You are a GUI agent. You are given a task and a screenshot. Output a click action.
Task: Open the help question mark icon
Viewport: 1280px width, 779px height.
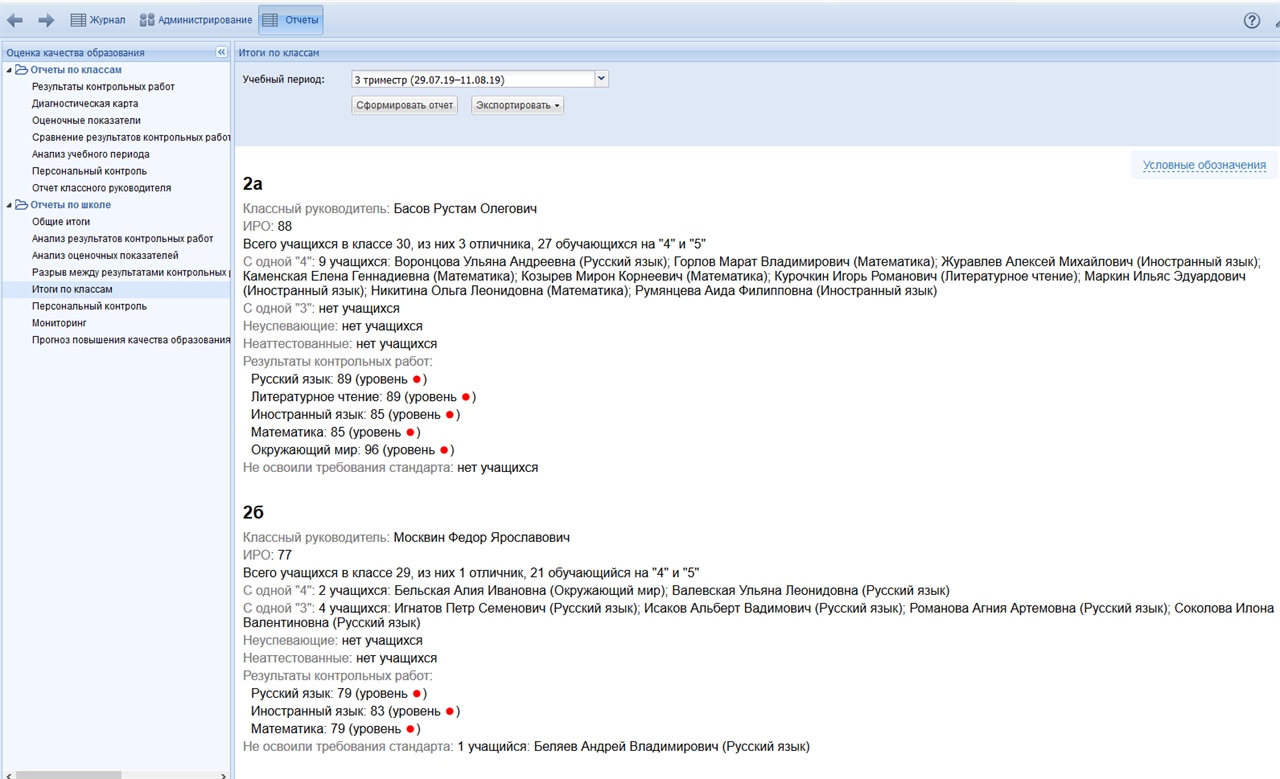1251,20
